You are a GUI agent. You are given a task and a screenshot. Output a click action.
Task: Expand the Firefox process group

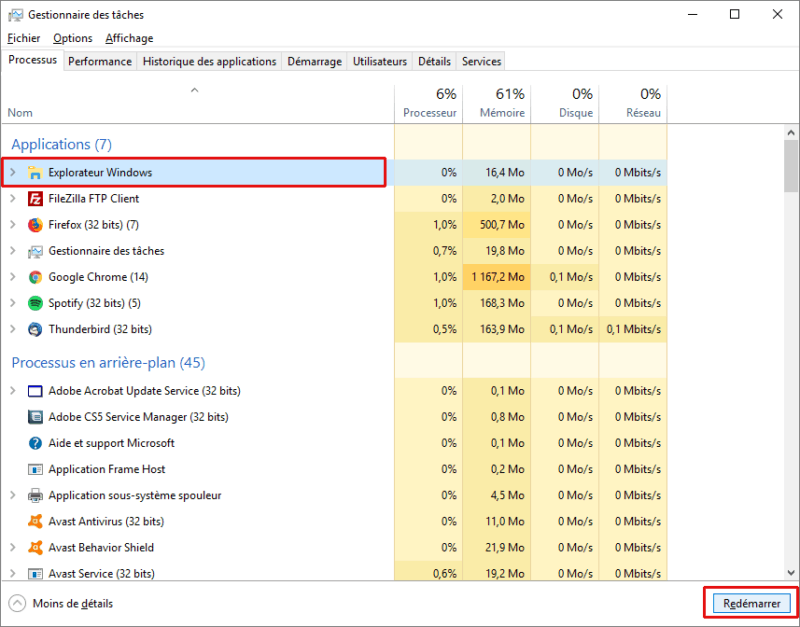13,225
